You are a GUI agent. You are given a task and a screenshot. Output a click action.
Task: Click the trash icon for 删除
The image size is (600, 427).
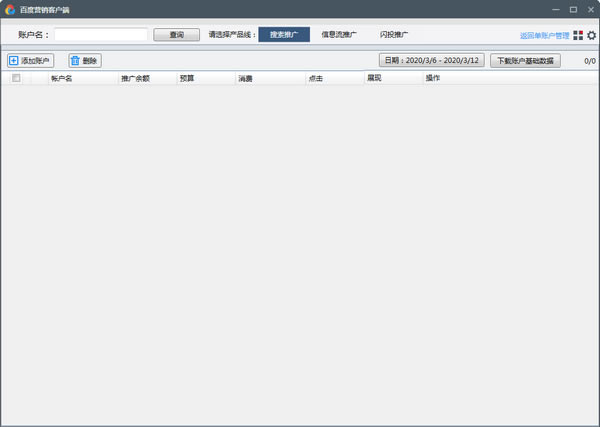click(75, 61)
